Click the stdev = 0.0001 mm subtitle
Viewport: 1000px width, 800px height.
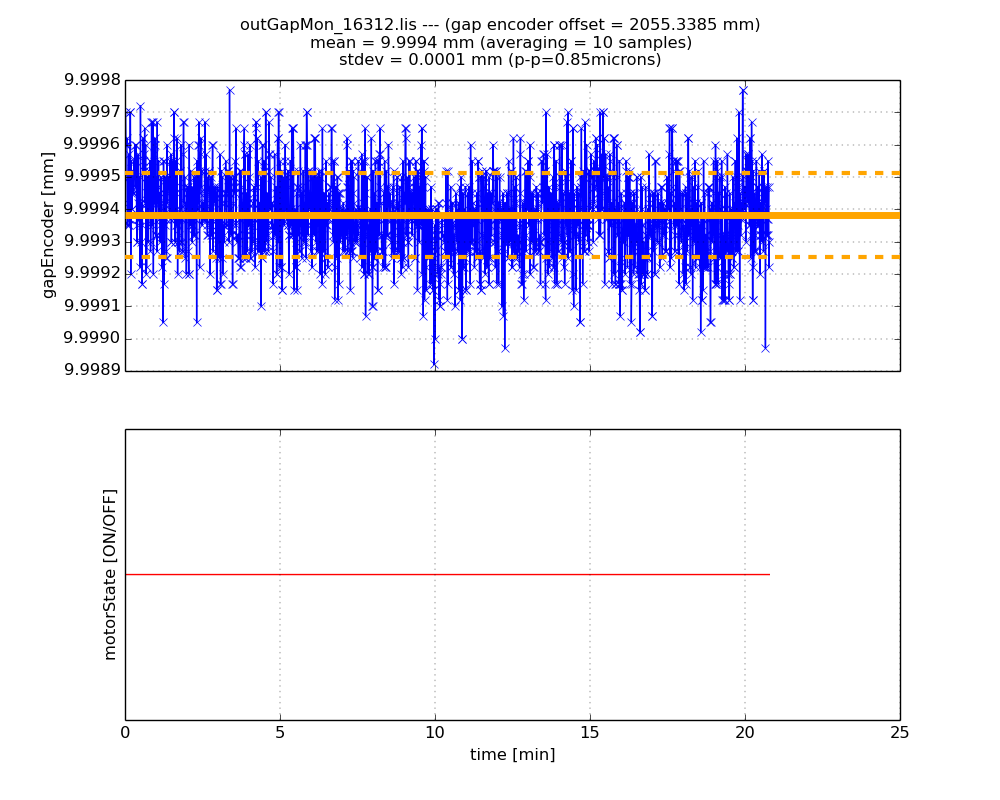500,60
